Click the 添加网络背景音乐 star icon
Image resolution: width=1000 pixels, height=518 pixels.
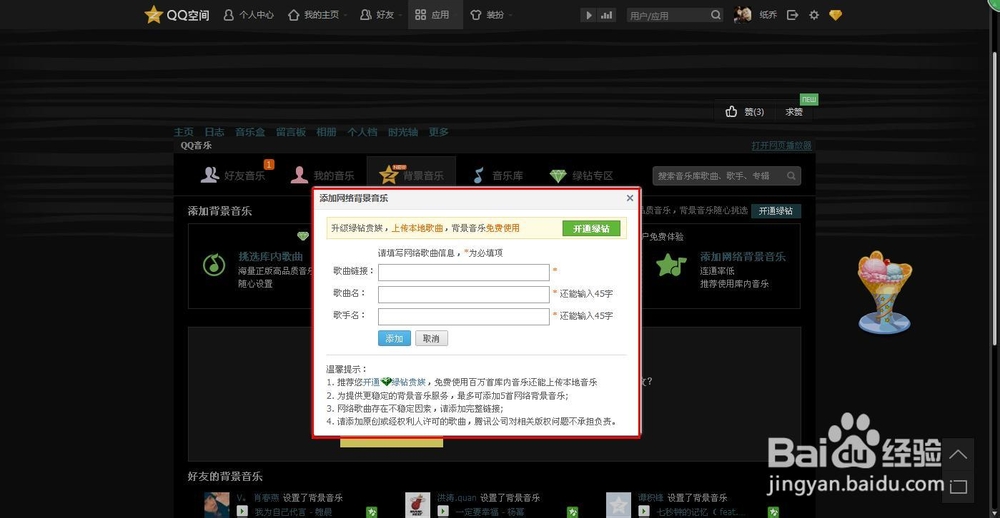click(671, 264)
